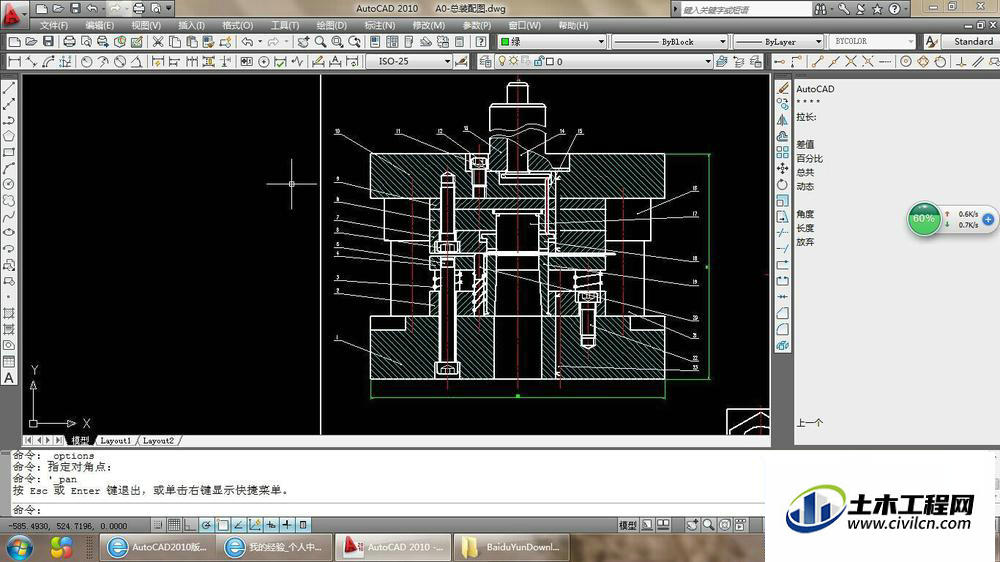
Task: Select the Rectangle draw tool
Action: pos(9,152)
